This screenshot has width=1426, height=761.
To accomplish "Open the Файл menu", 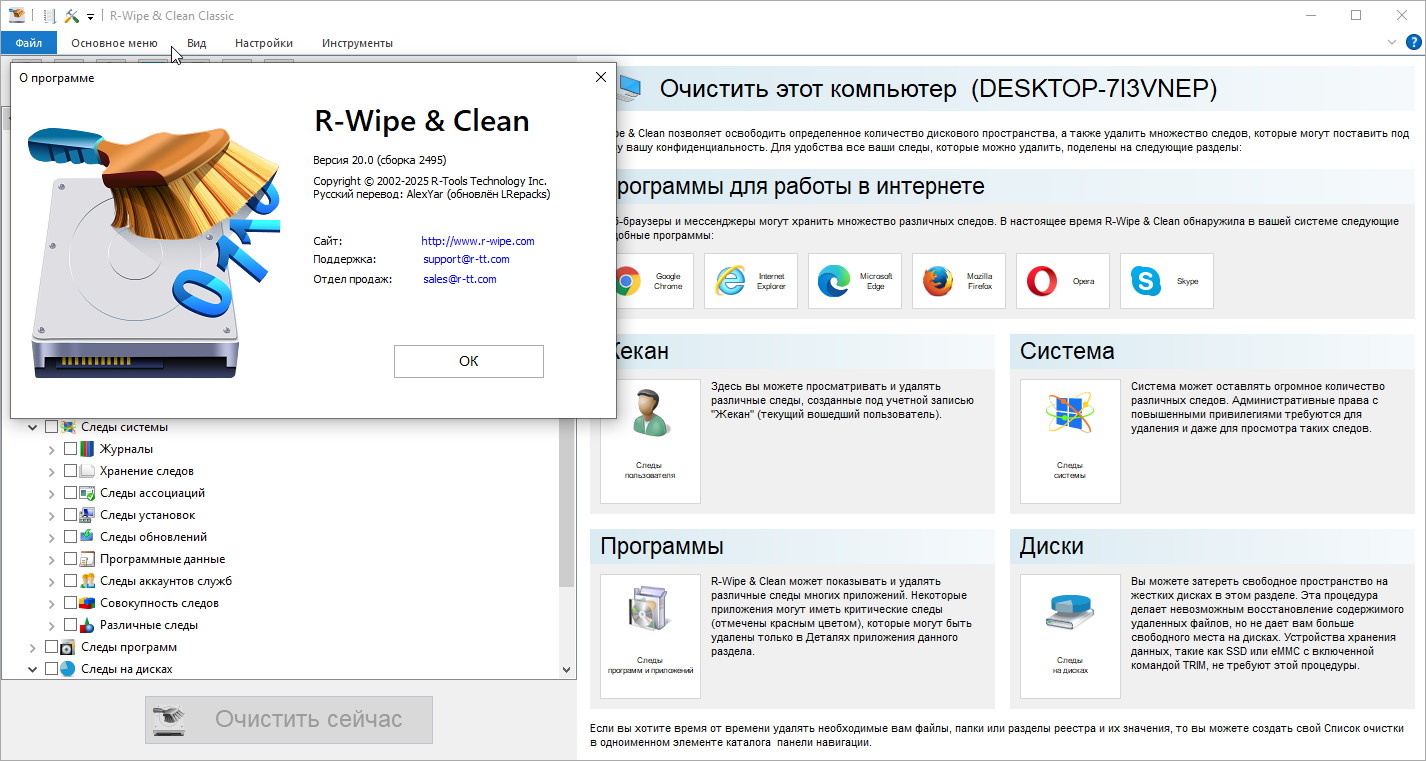I will pyautogui.click(x=28, y=43).
